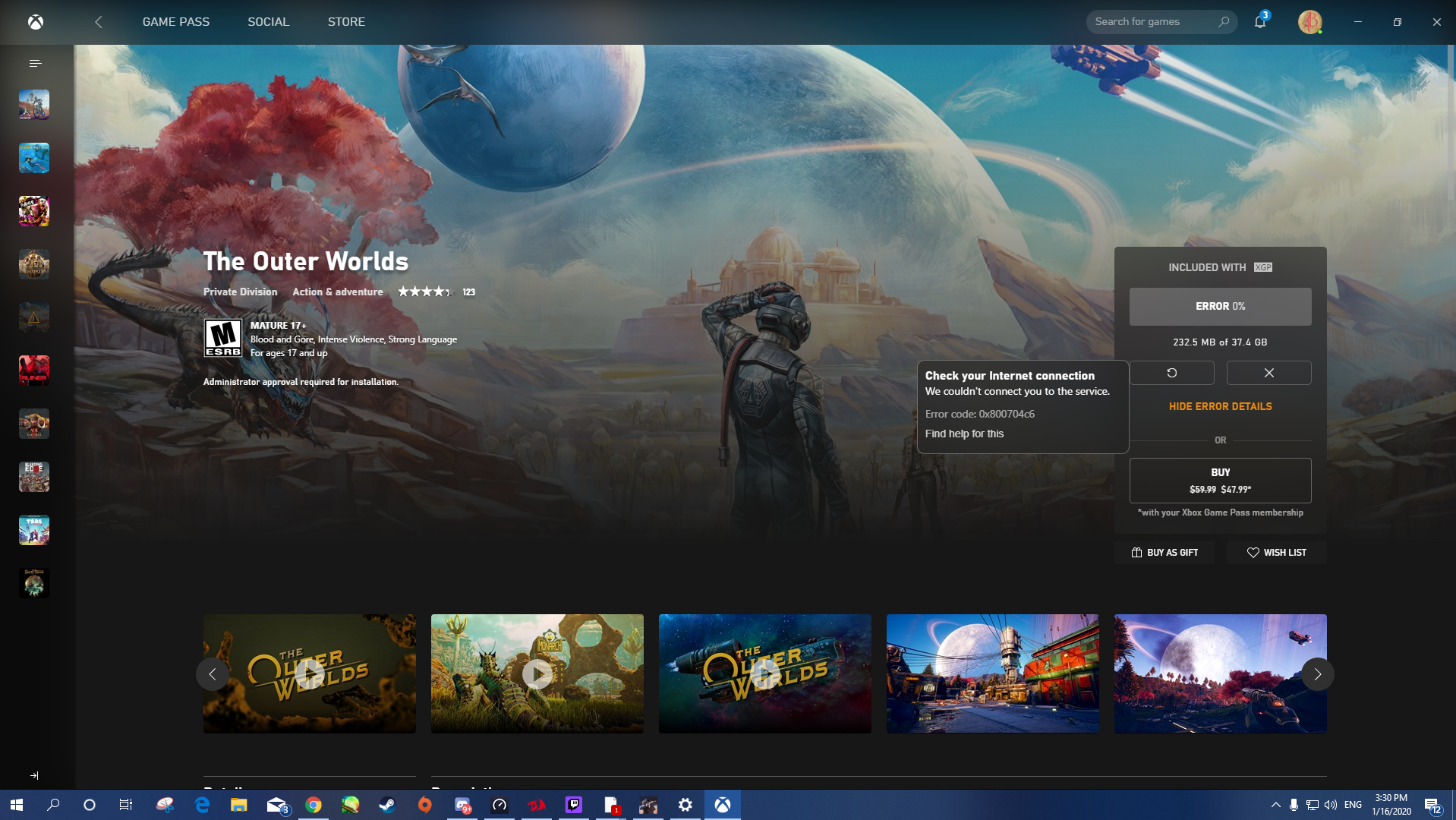Click Private Division publisher link
Screen dimensions: 1456x820
tap(240, 292)
